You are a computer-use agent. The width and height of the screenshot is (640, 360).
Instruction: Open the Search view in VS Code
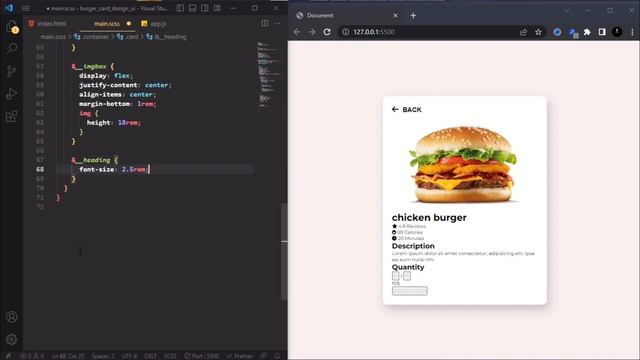click(11, 49)
